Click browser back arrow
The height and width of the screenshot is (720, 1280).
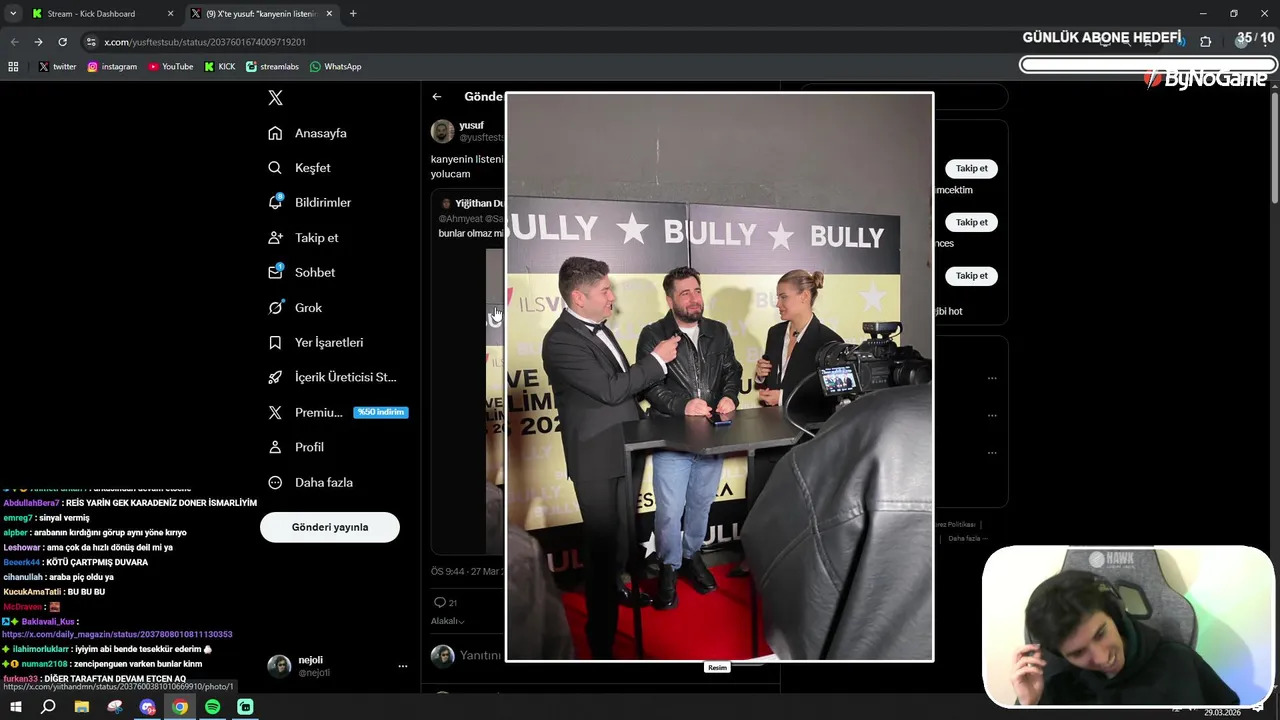pyautogui.click(x=14, y=42)
